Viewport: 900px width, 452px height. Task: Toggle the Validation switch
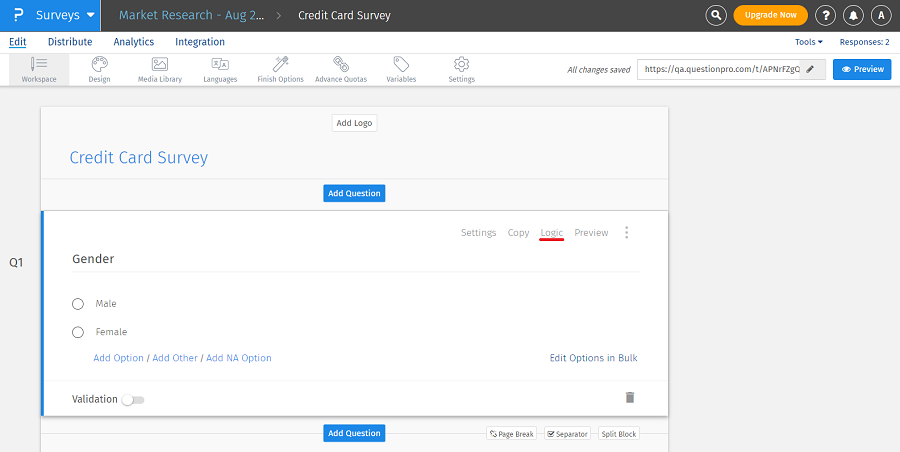(x=133, y=400)
